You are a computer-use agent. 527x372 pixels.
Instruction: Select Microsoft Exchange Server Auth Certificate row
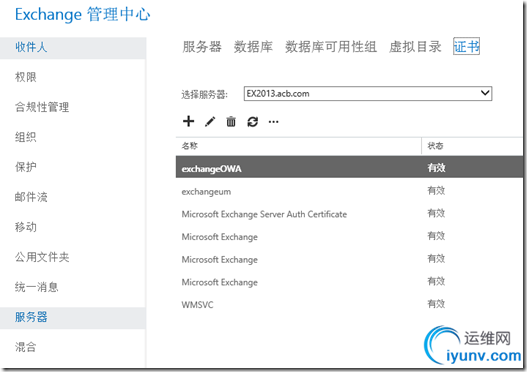(349, 214)
